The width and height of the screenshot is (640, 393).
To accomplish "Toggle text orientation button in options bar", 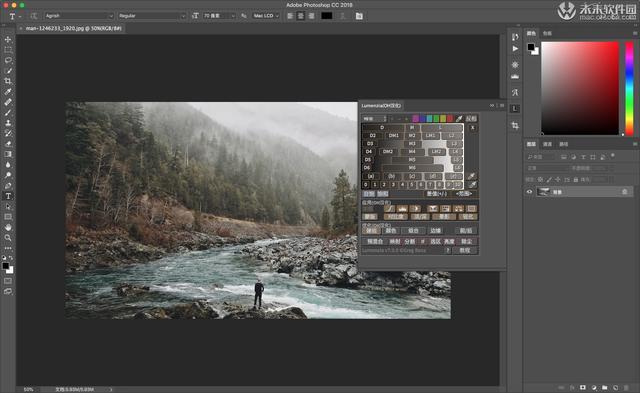I will 33,16.
